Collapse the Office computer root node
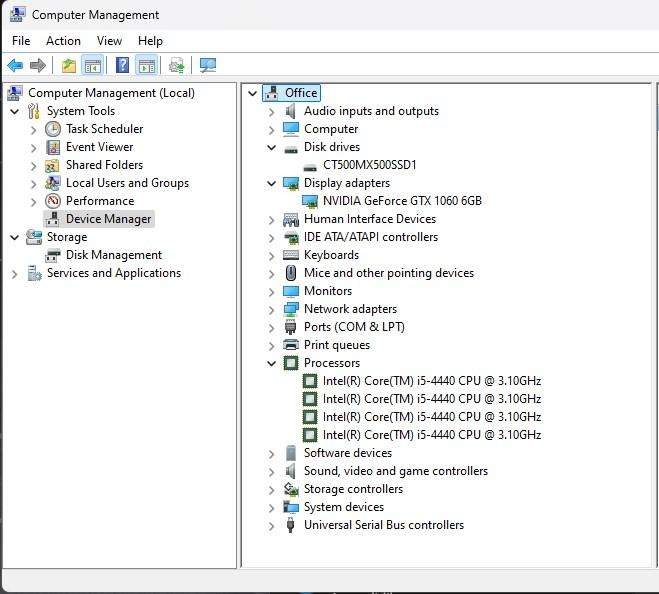The width and height of the screenshot is (659, 594). pyautogui.click(x=252, y=93)
